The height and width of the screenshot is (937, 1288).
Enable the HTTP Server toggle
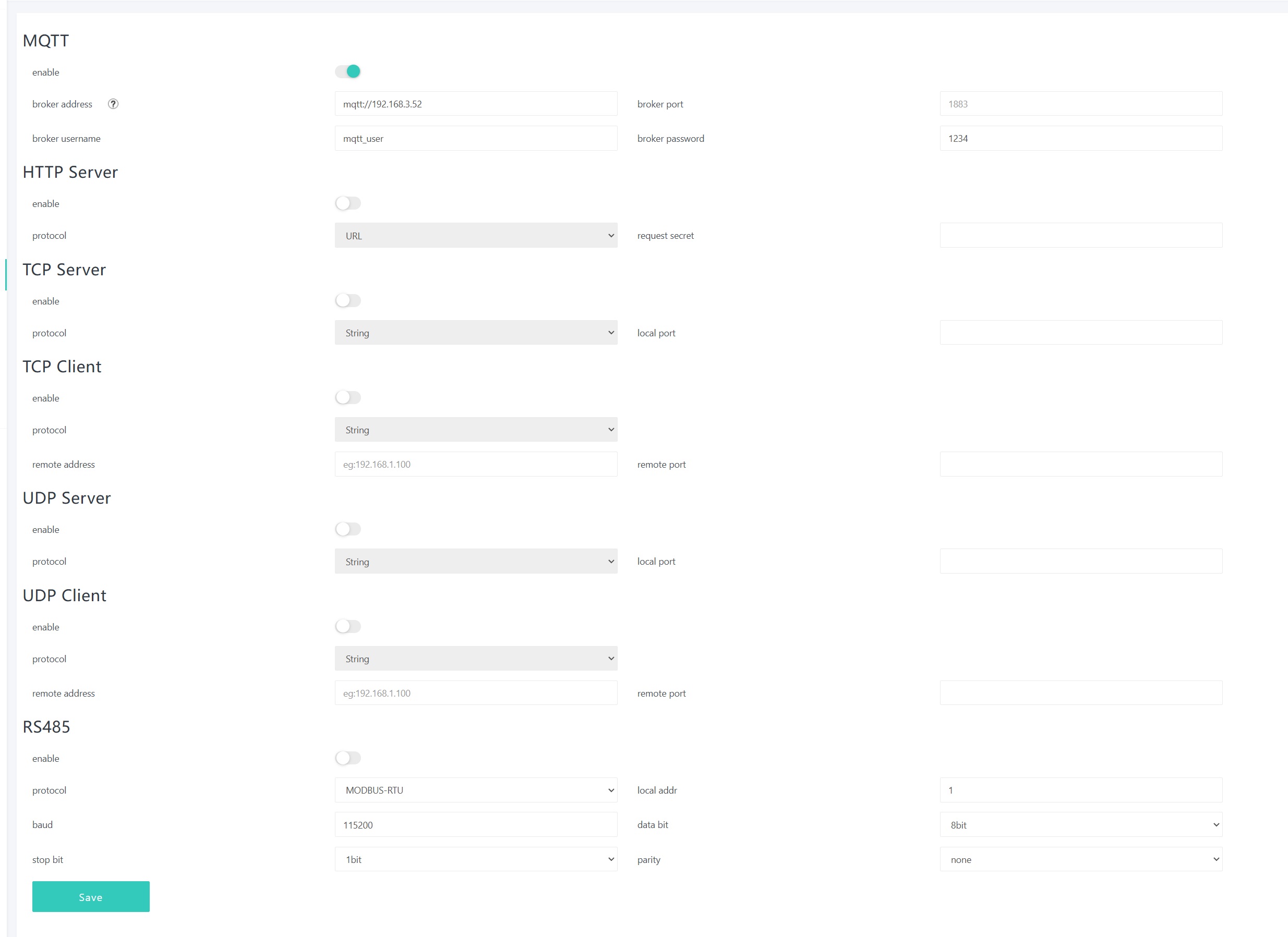pyautogui.click(x=347, y=203)
